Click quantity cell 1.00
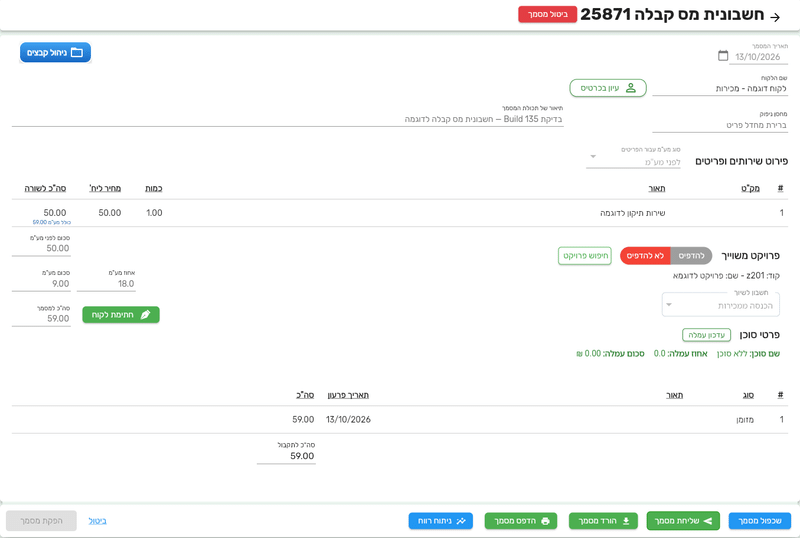Image resolution: width=800 pixels, height=538 pixels. point(154,213)
